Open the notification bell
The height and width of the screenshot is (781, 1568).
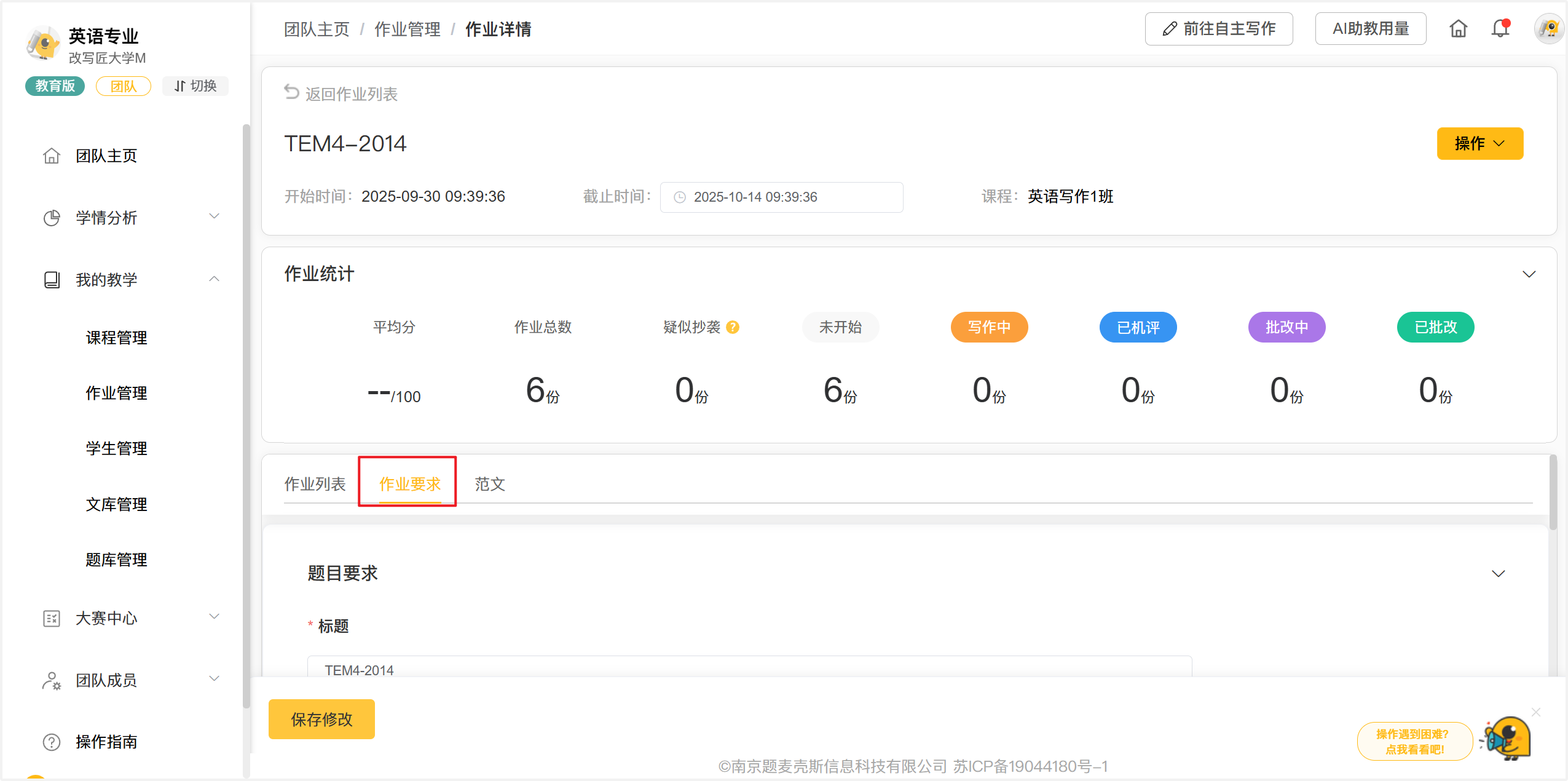pos(1500,29)
